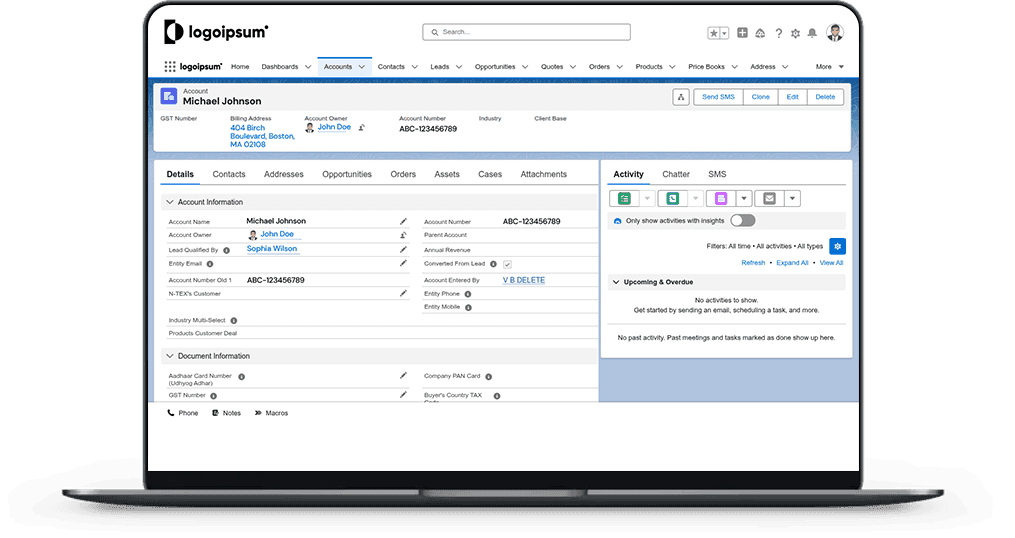The width and height of the screenshot is (1015, 538).
Task: Open the Chatter tab
Action: click(676, 174)
